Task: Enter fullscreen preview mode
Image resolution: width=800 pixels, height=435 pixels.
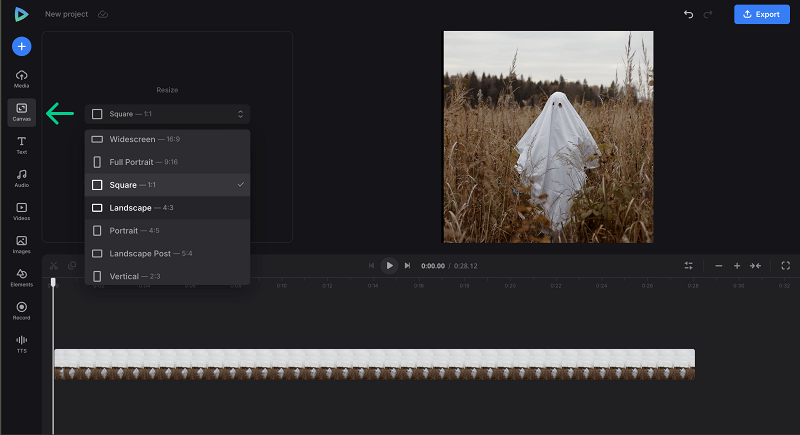Action: (786, 266)
